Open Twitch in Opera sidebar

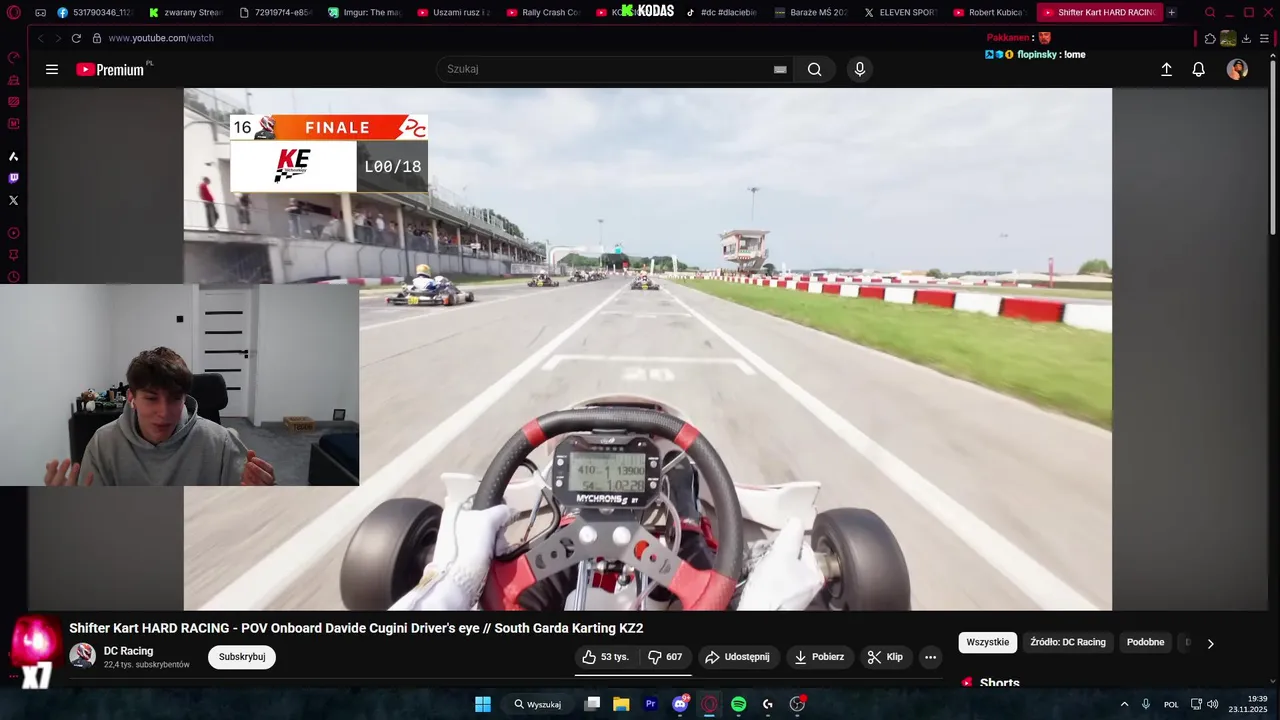pos(13,178)
